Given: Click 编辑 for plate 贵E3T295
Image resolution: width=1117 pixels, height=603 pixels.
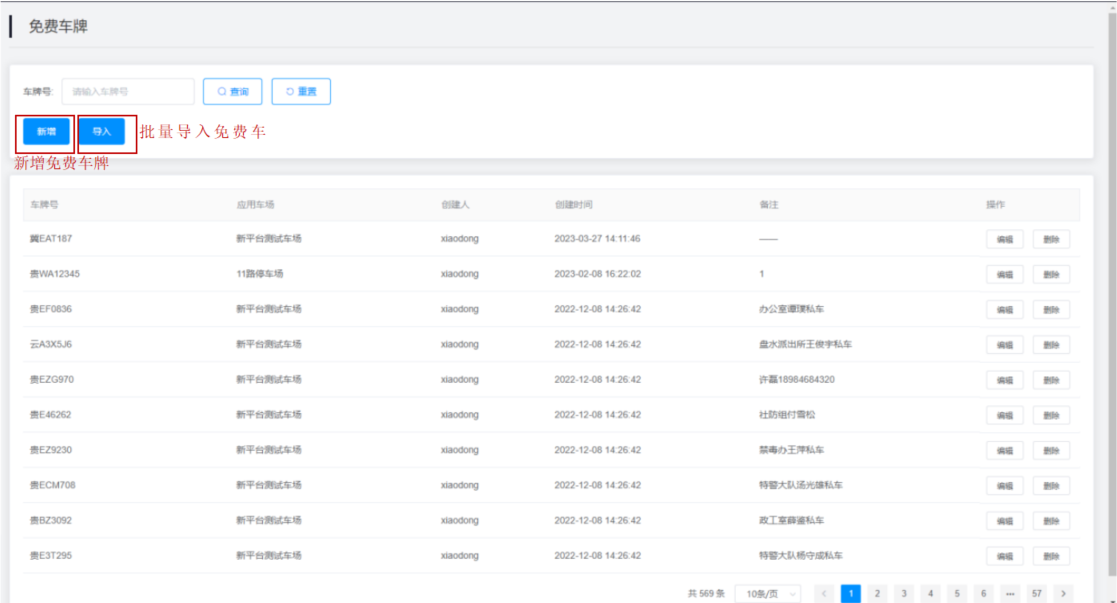Looking at the screenshot, I should 1004,556.
